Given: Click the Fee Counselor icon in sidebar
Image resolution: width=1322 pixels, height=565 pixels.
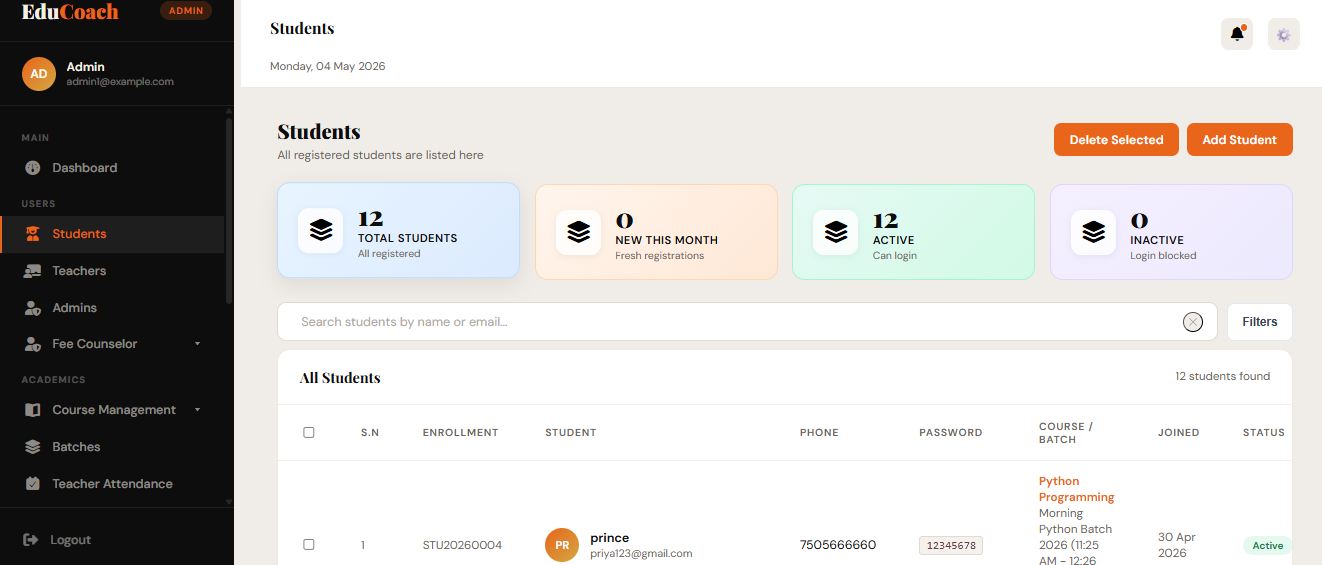Looking at the screenshot, I should click(x=33, y=344).
